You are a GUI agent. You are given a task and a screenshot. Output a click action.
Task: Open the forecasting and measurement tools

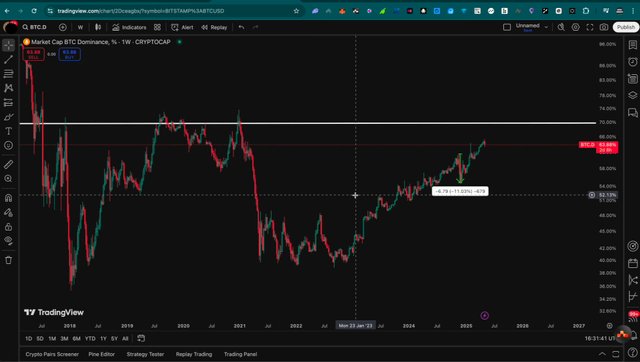tap(9, 102)
